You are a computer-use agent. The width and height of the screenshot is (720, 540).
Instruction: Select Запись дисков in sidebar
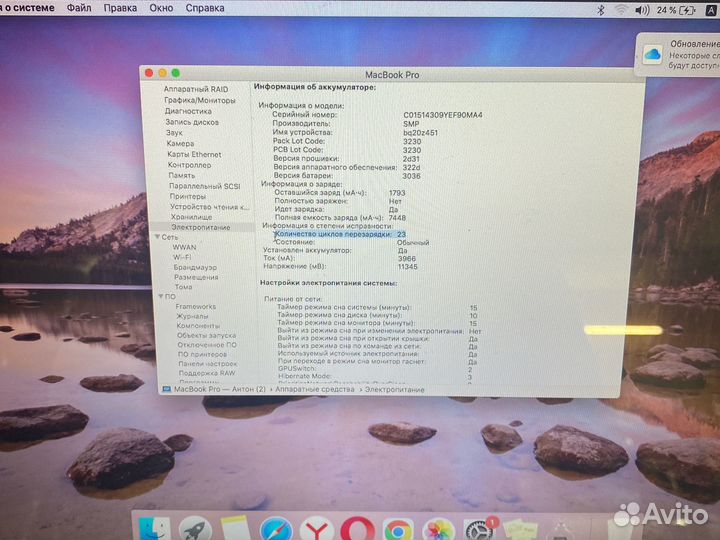[x=192, y=122]
